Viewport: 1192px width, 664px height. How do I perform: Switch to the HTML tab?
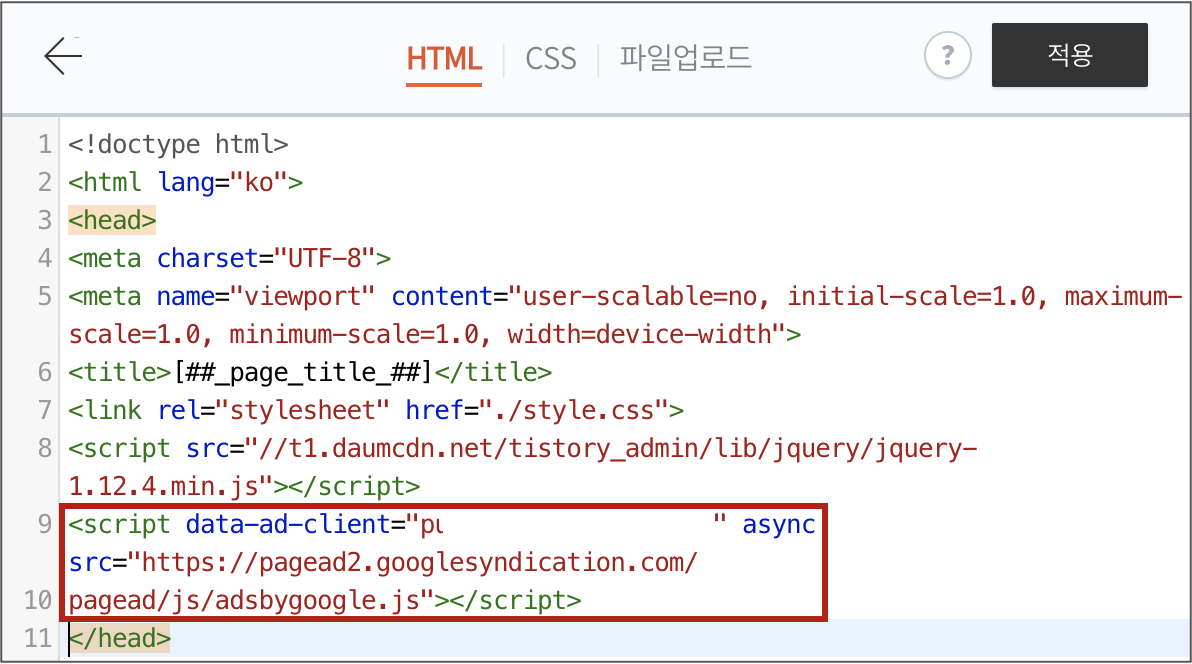[444, 59]
